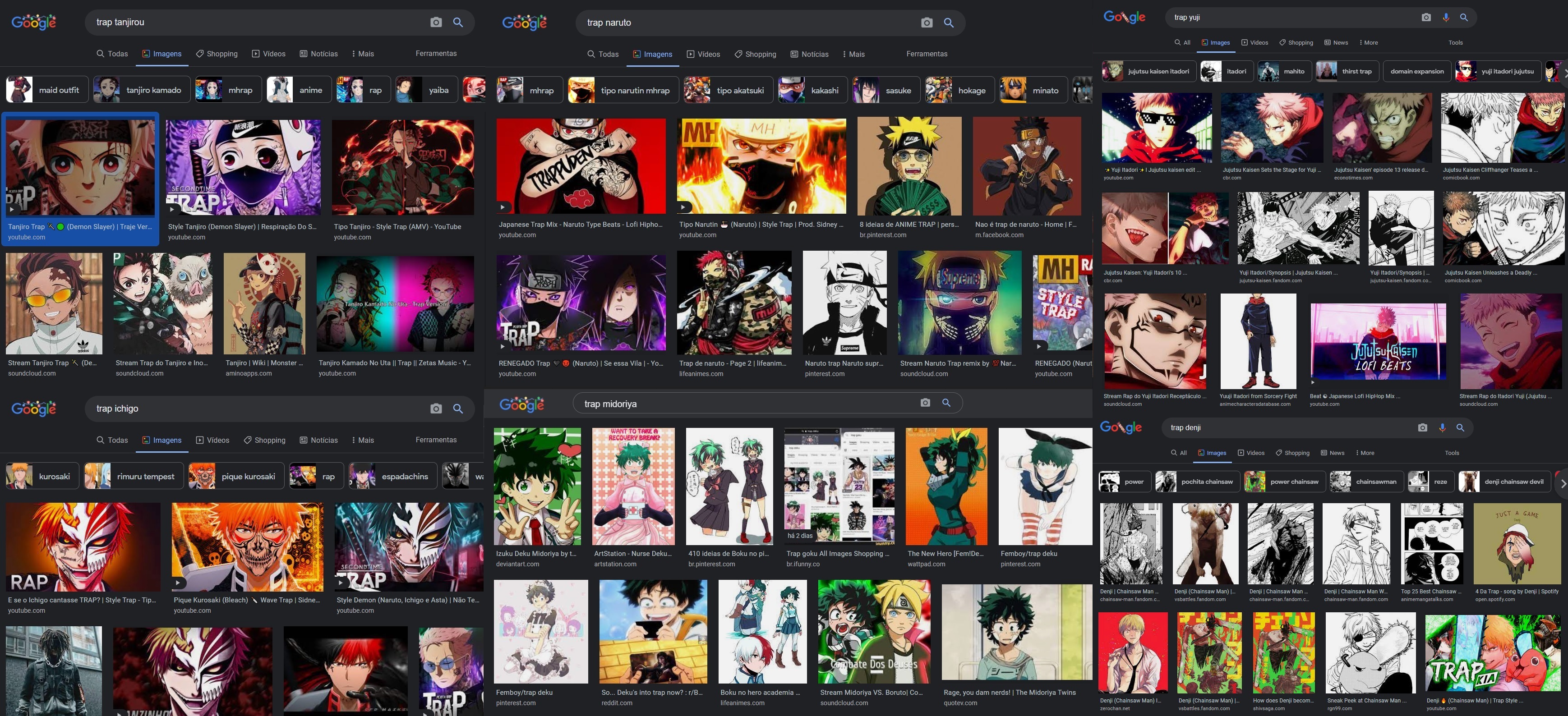Open '4 Da Trap - song by Denji | Spotify' link

click(x=1517, y=591)
